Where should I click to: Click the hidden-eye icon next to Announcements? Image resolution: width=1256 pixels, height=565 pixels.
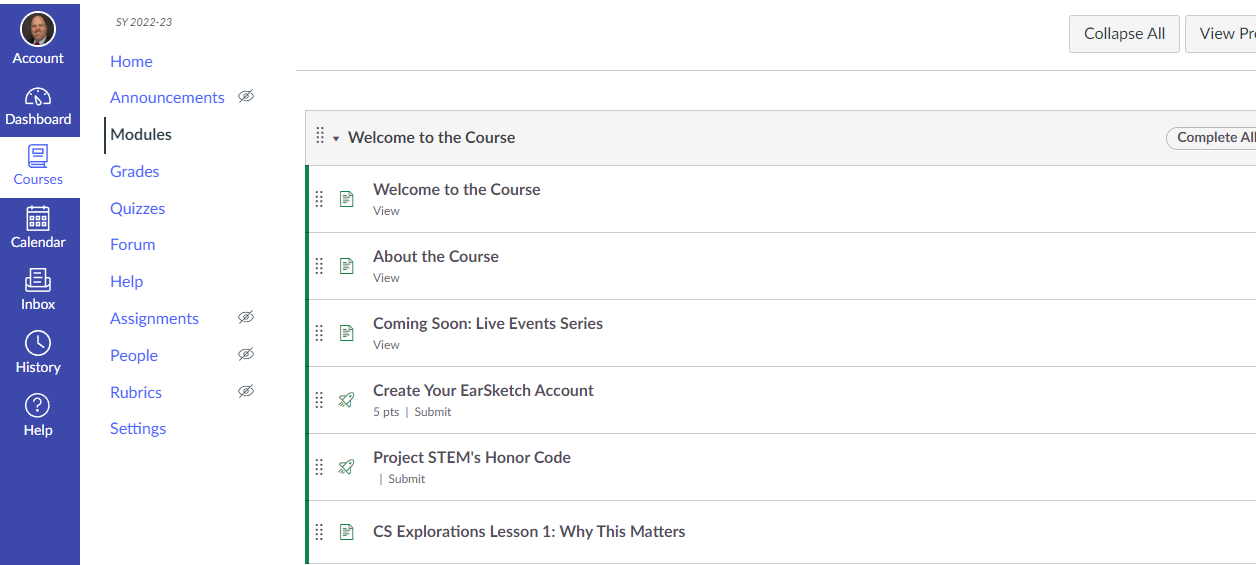pyautogui.click(x=246, y=97)
